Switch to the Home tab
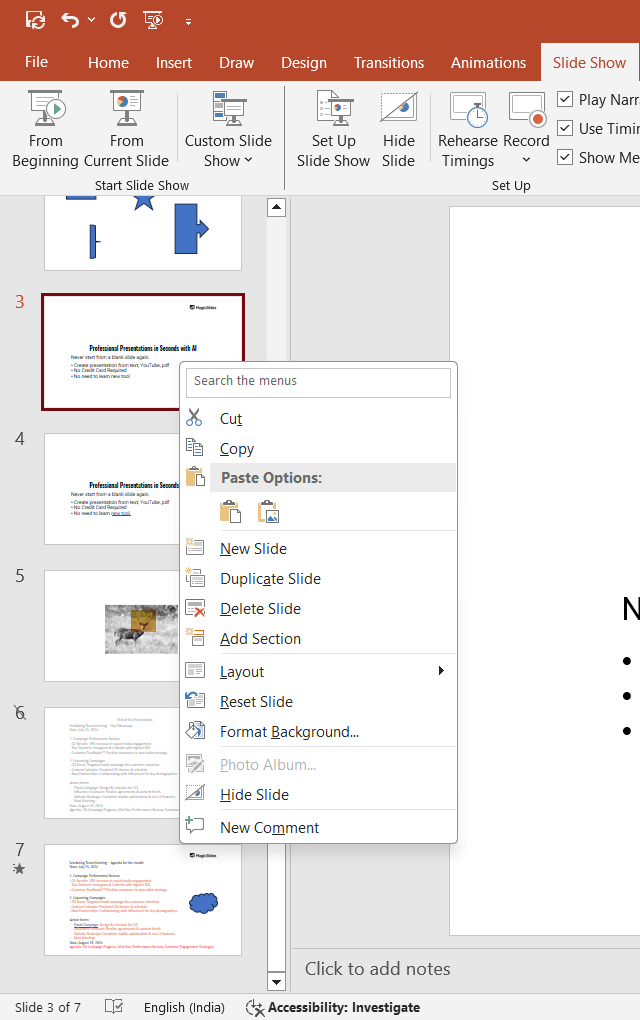Screen dimensions: 640x1020 [109, 63]
